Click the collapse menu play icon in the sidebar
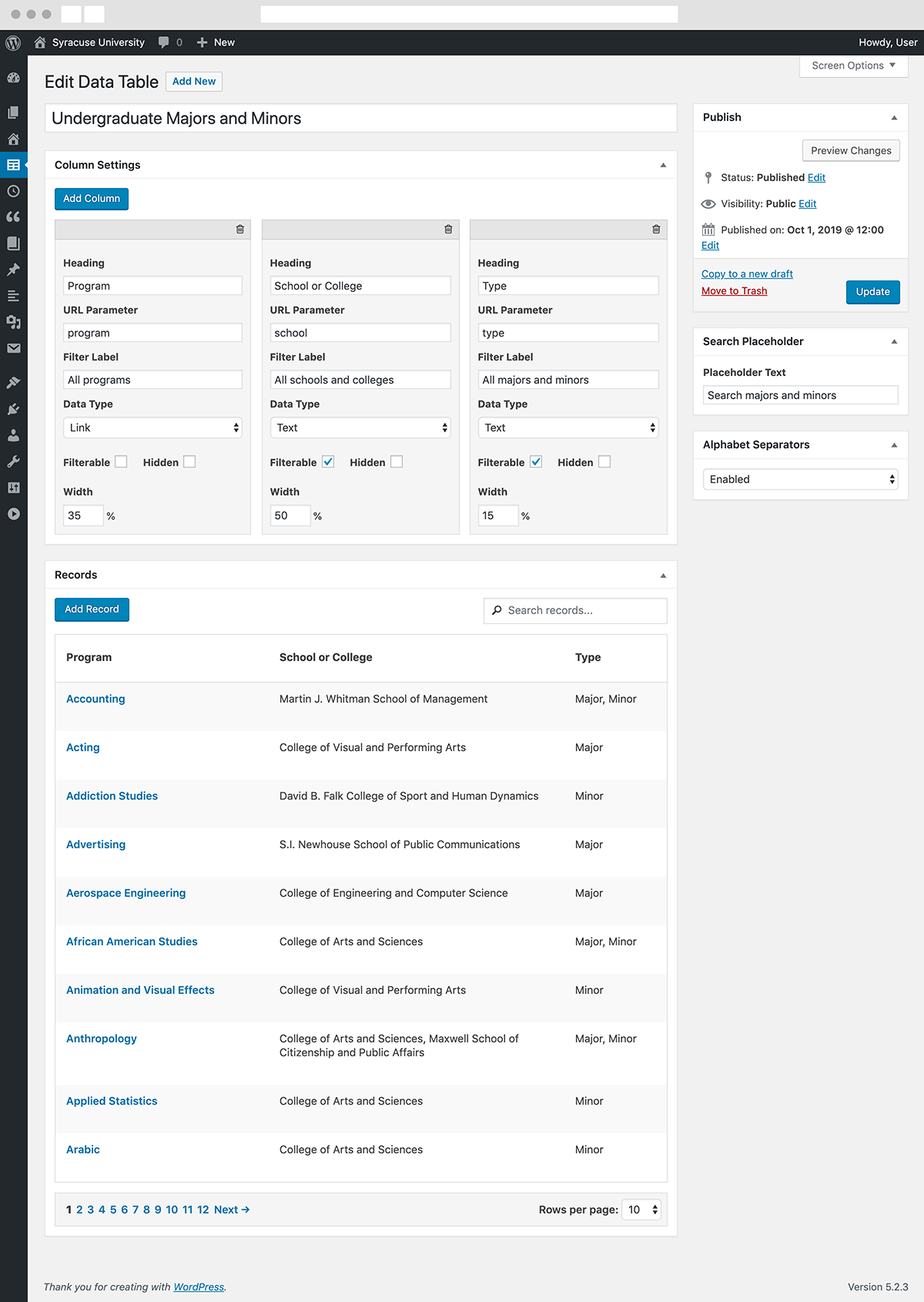 click(13, 514)
